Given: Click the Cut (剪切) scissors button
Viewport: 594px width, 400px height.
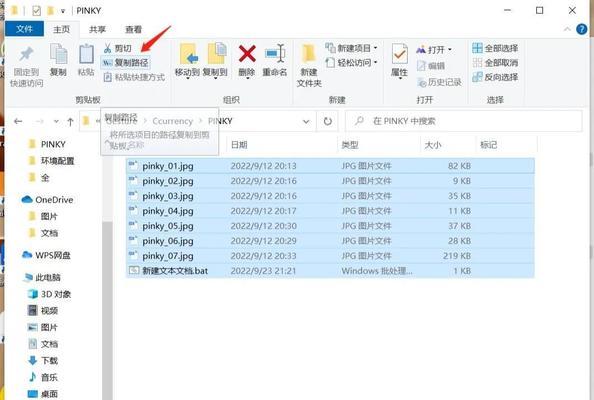Looking at the screenshot, I should pos(117,48).
